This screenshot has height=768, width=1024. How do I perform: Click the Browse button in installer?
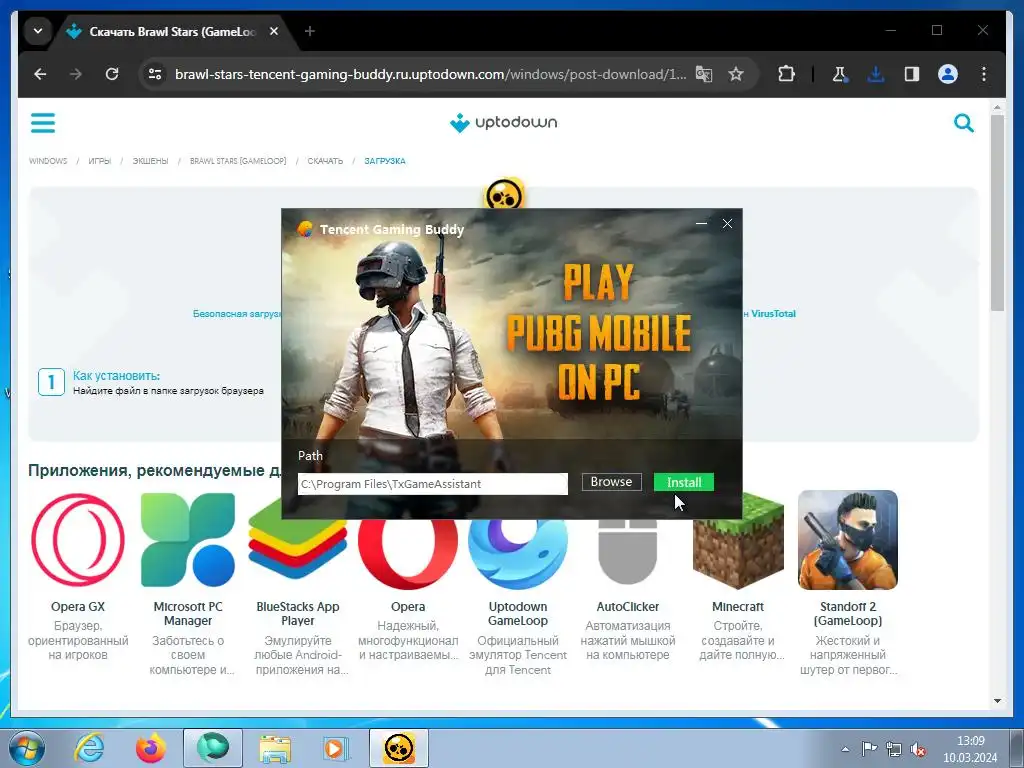pos(611,482)
